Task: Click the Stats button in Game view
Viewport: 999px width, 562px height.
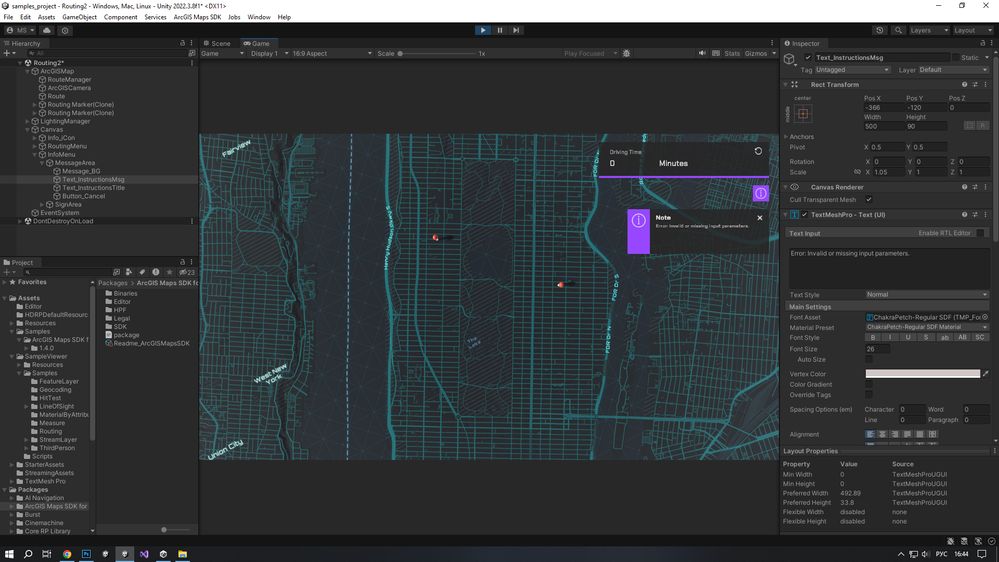Action: pyautogui.click(x=732, y=54)
